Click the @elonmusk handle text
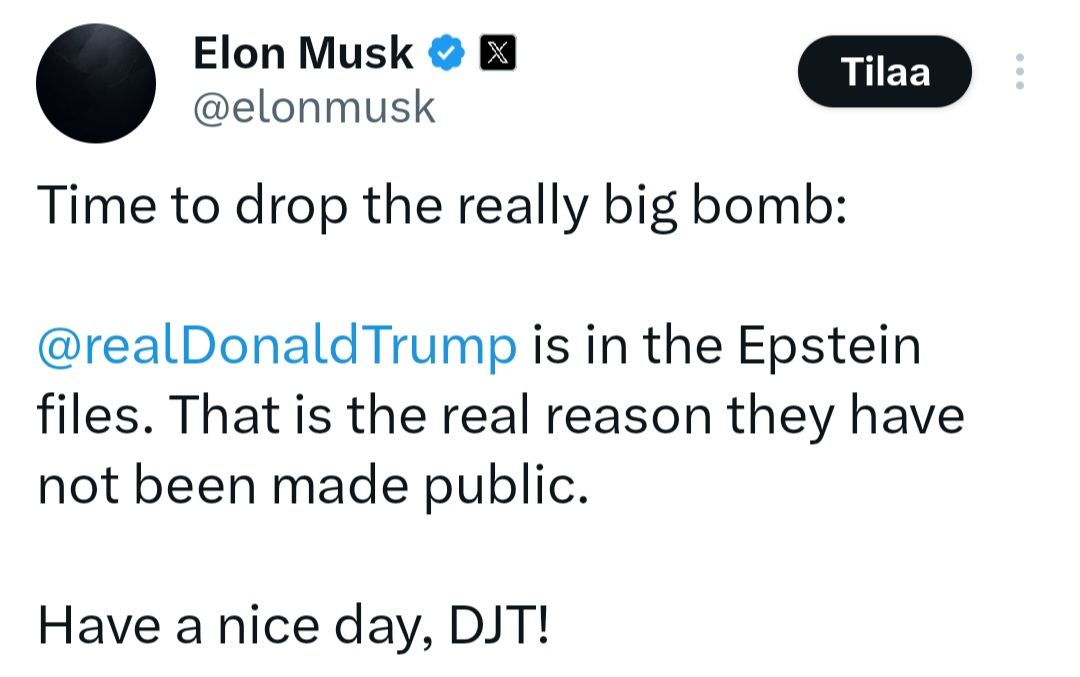Image resolution: width=1080 pixels, height=677 pixels. point(314,107)
